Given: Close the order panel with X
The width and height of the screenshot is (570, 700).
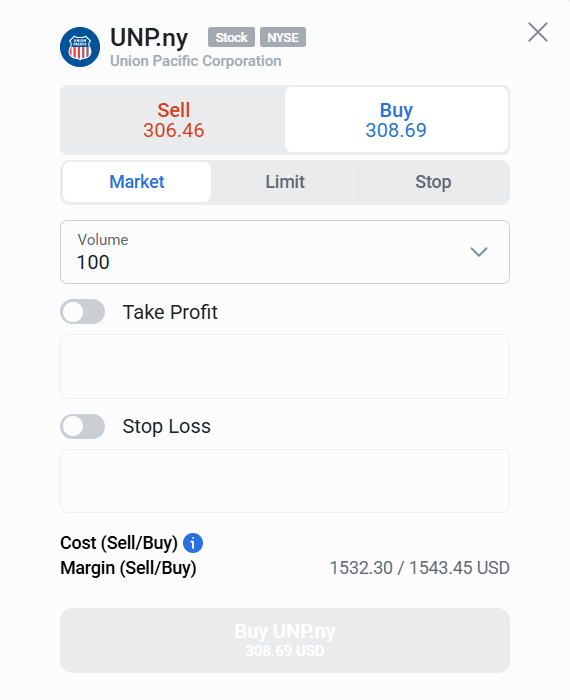Looking at the screenshot, I should coord(537,32).
